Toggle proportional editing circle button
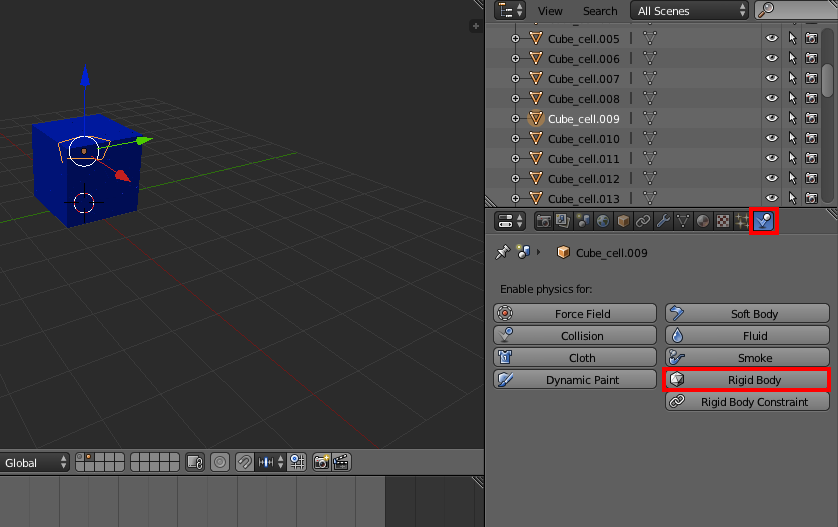Image resolution: width=838 pixels, height=527 pixels. 220,462
